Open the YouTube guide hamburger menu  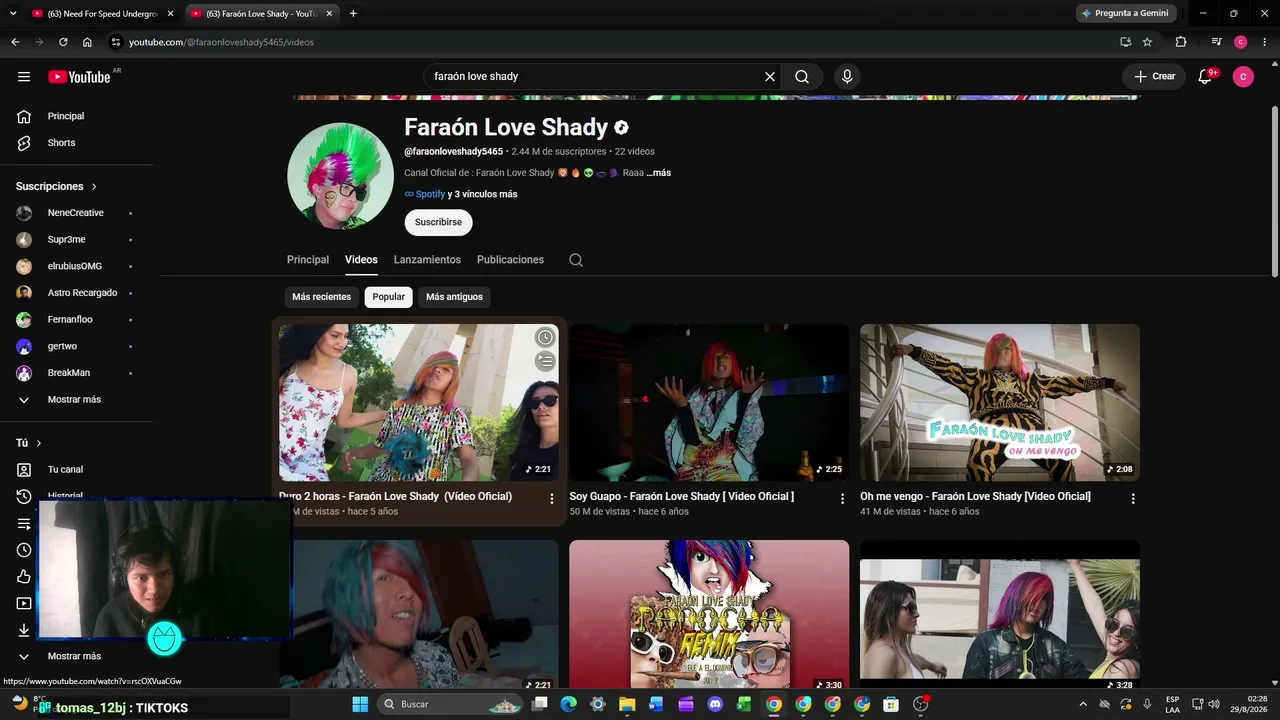[24, 77]
